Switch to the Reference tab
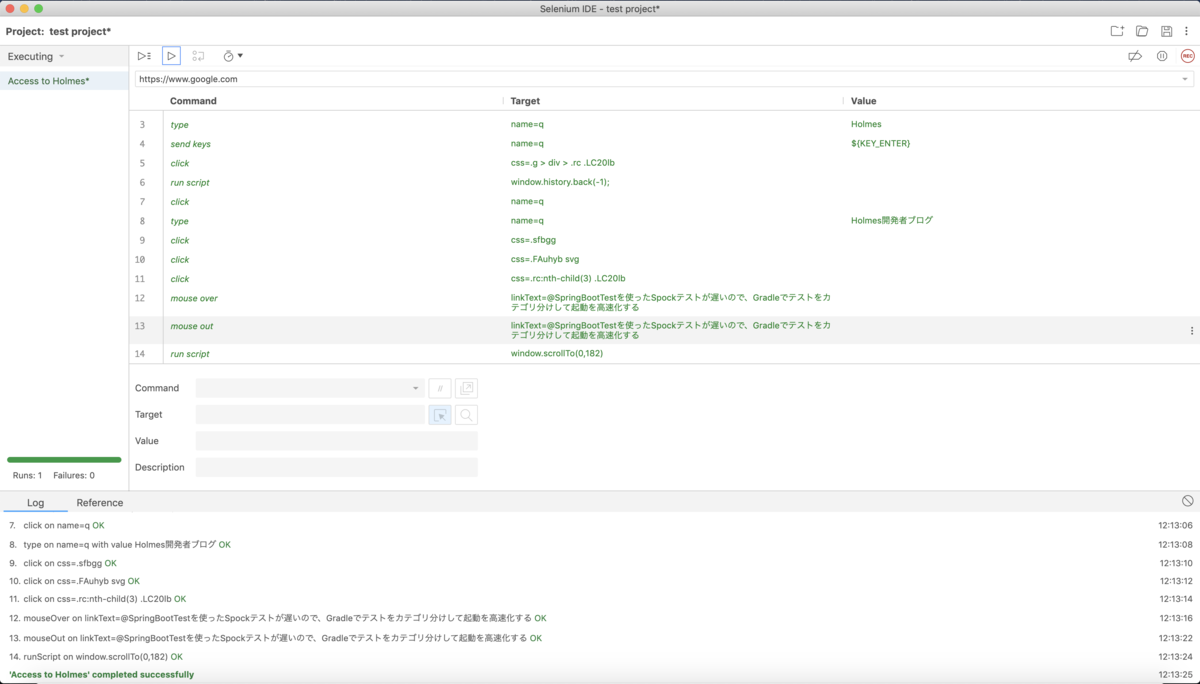Viewport: 1200px width, 684px height. tap(100, 503)
